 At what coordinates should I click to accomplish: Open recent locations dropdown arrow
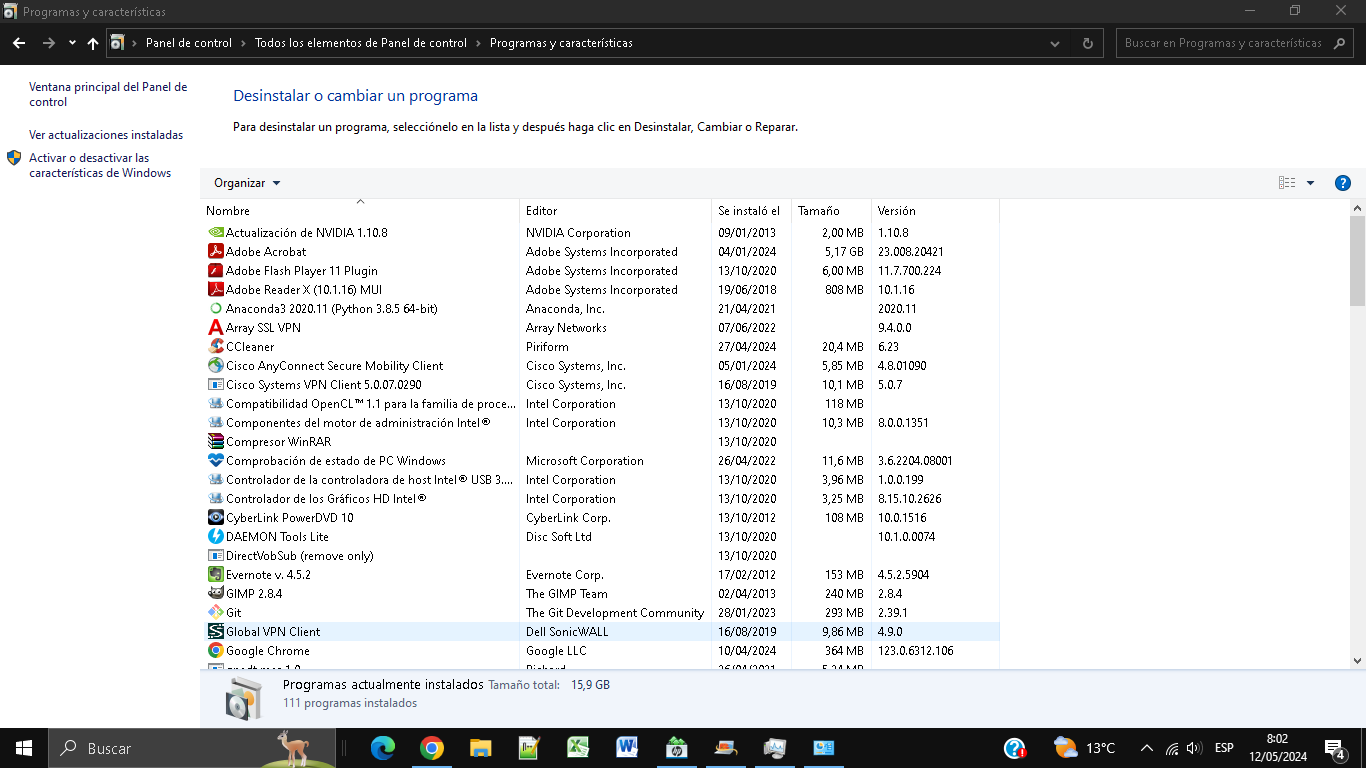pyautogui.click(x=72, y=43)
